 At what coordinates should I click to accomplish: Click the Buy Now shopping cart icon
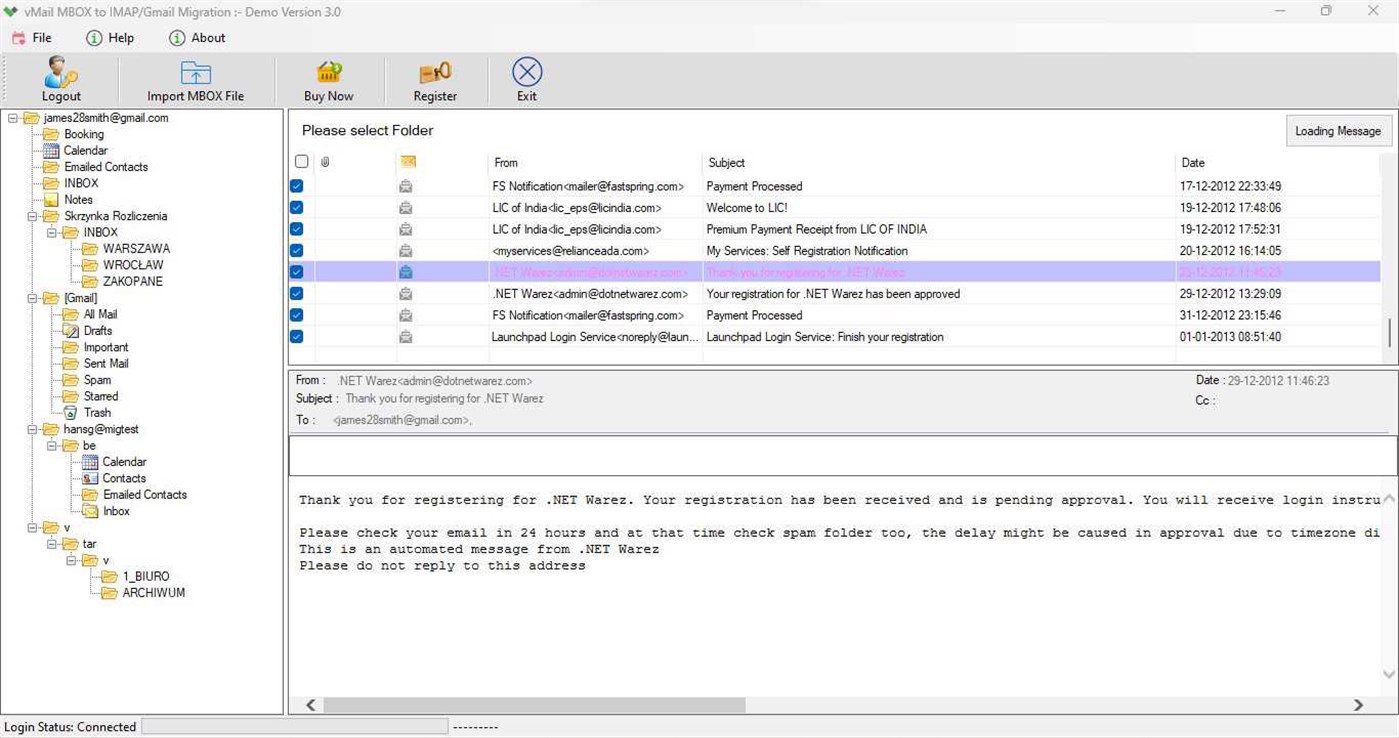click(328, 72)
